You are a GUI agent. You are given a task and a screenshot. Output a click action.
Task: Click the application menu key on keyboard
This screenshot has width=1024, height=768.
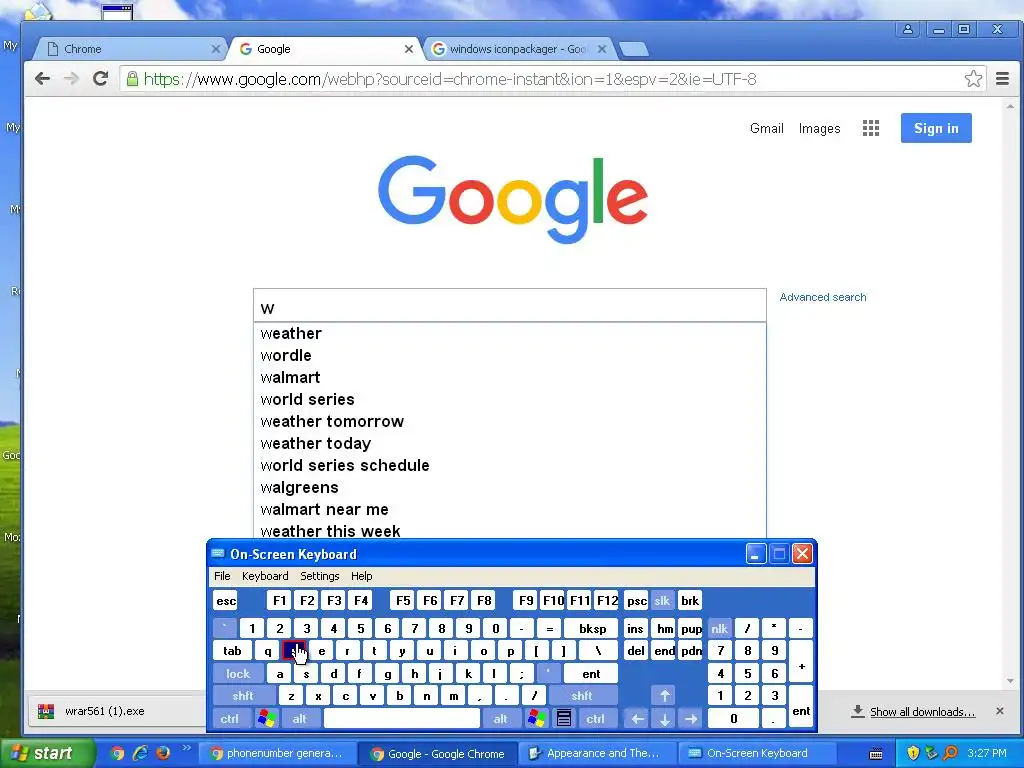[x=564, y=718]
